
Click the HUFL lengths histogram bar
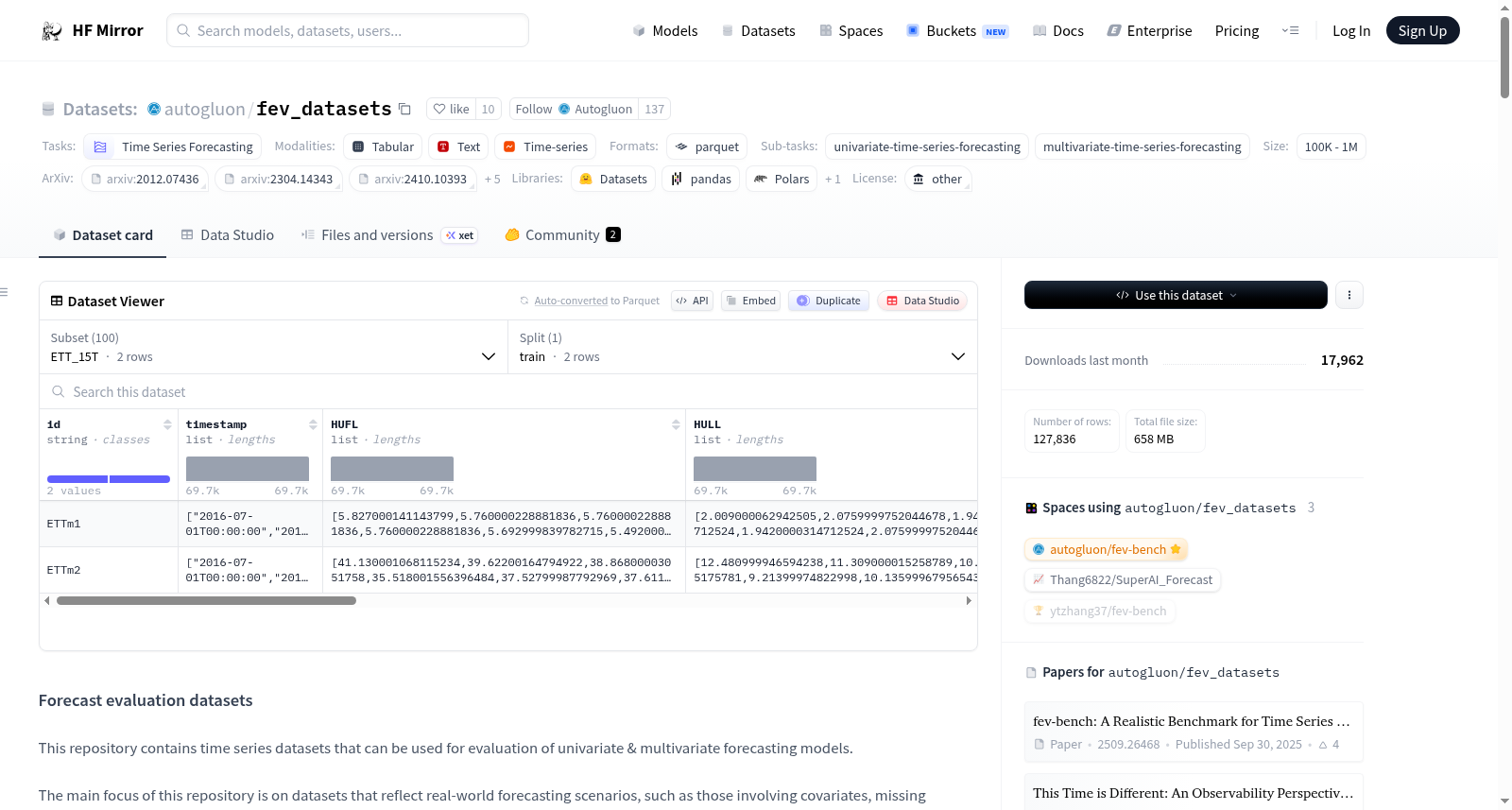pos(392,469)
